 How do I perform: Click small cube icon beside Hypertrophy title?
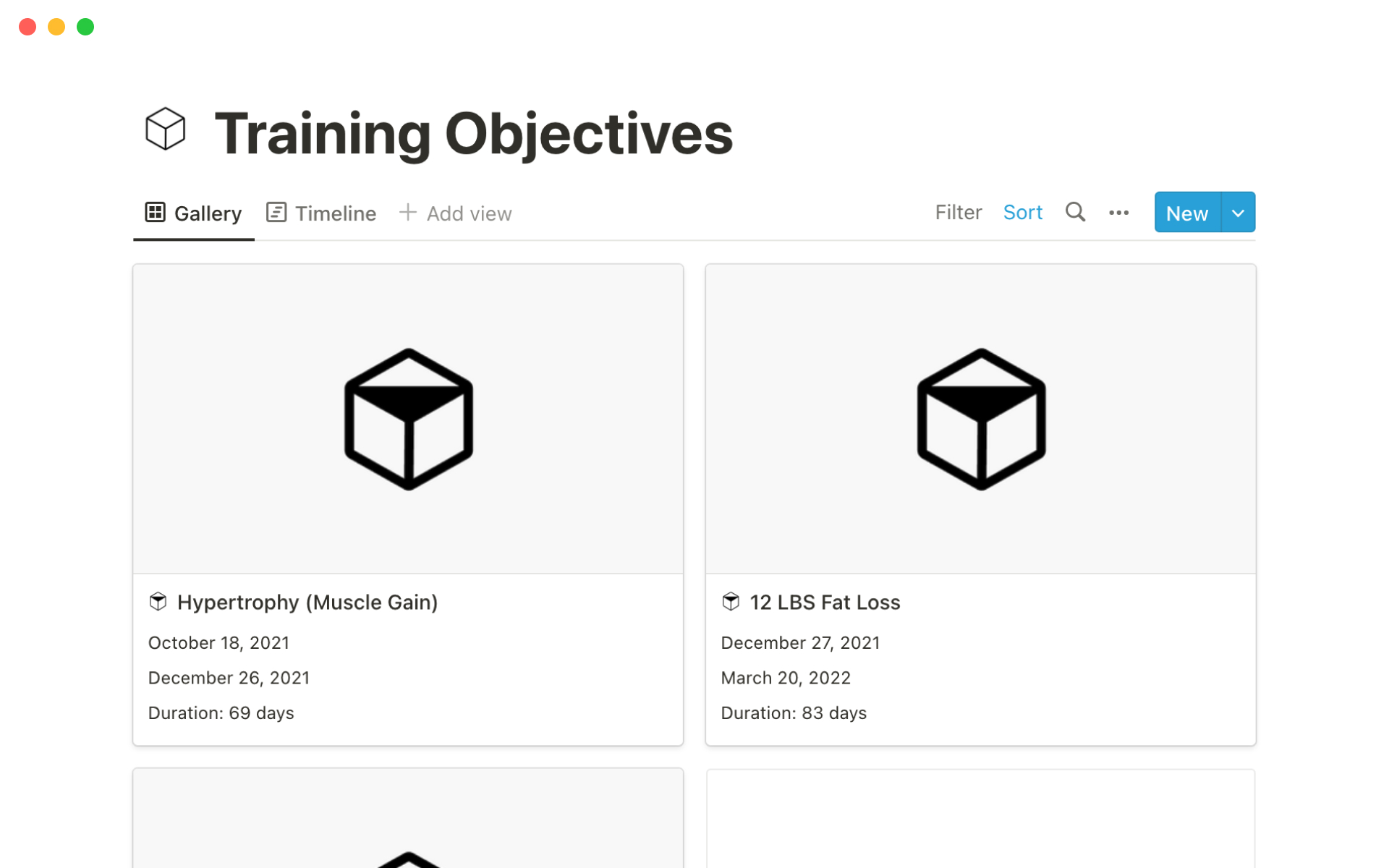(x=158, y=602)
